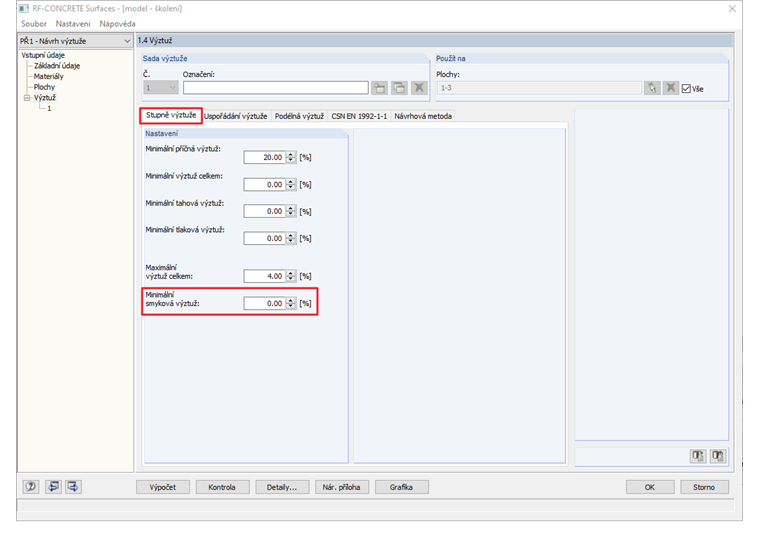760x545 pixels.
Task: Collapse the Výztuž tree node
Action: (x=27, y=98)
